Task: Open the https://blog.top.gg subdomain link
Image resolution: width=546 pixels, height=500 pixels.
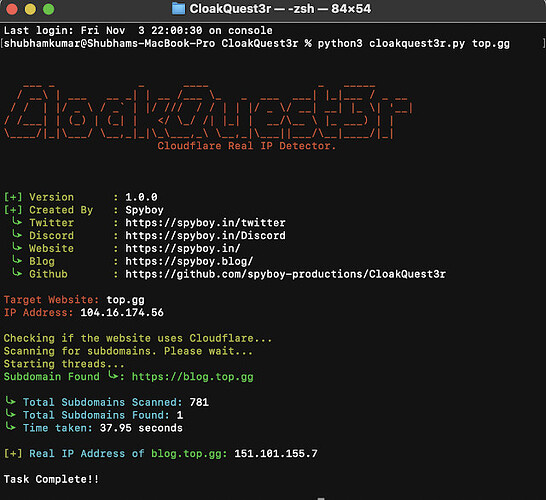Action: point(193,377)
